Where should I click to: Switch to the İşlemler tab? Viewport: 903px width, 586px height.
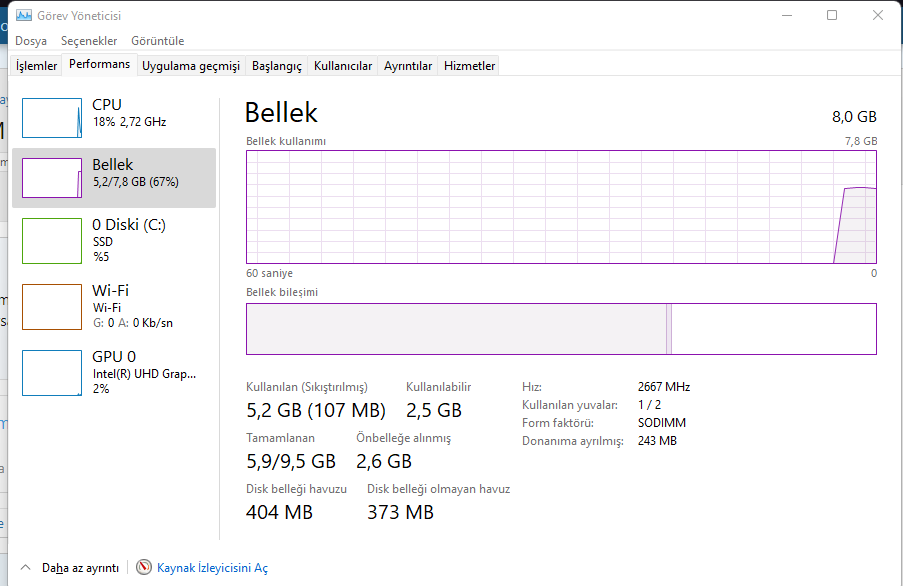pyautogui.click(x=37, y=66)
